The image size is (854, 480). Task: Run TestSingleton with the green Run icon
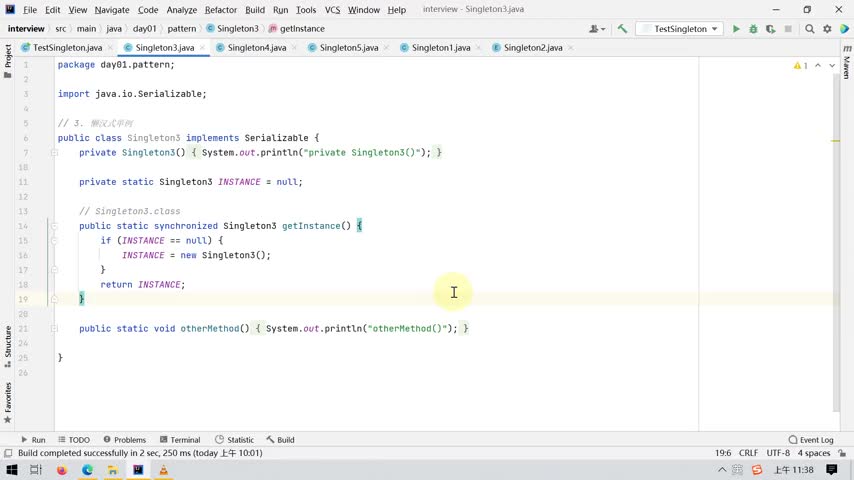coord(736,29)
